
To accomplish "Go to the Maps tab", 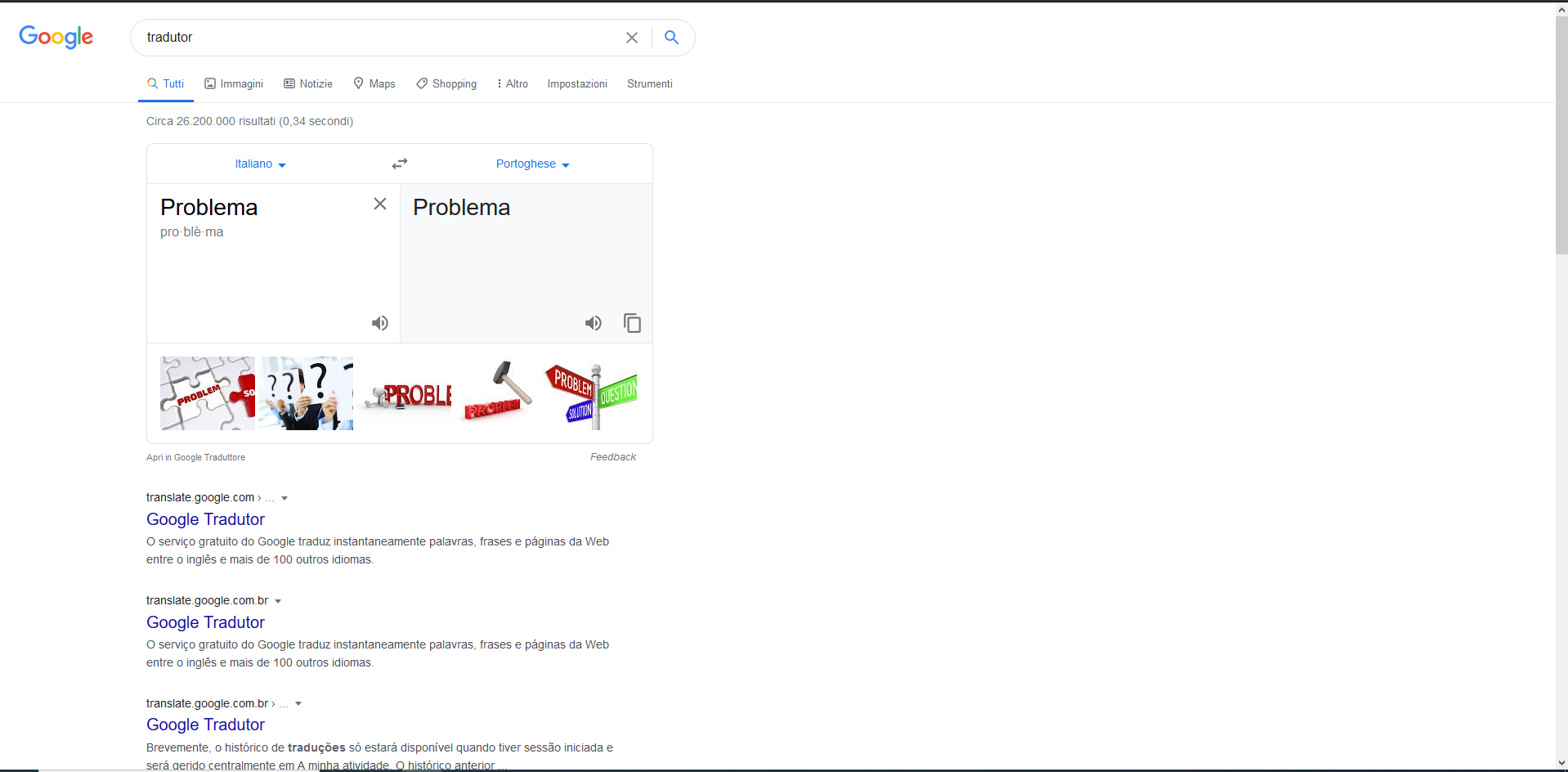I will coord(374,83).
